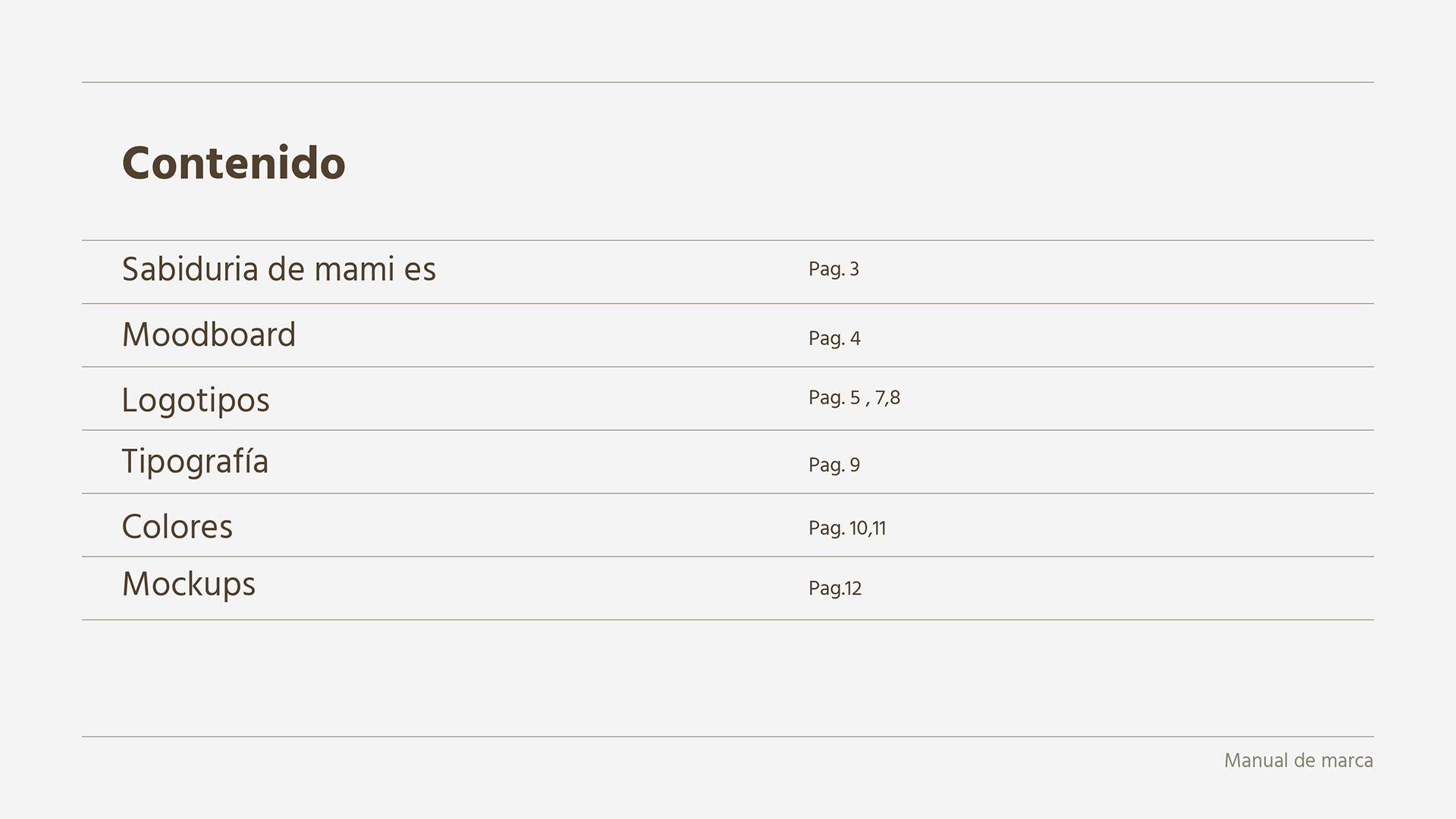
Task: Select the "Pag. 10,11" page reference
Action: [x=847, y=529]
